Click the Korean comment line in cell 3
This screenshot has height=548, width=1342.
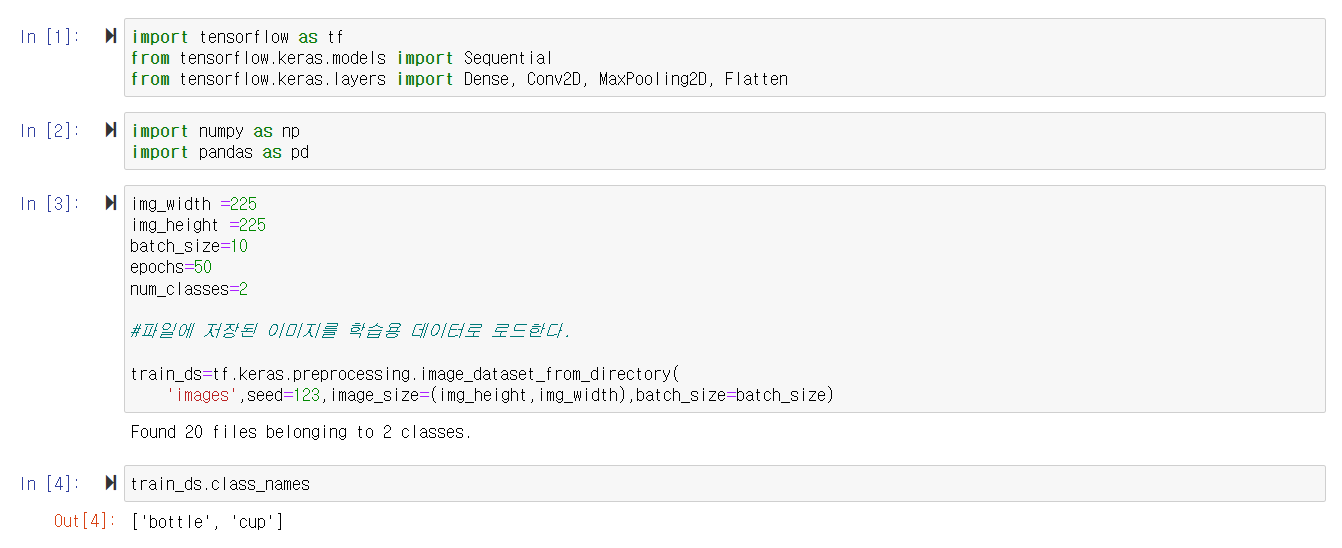coord(351,331)
